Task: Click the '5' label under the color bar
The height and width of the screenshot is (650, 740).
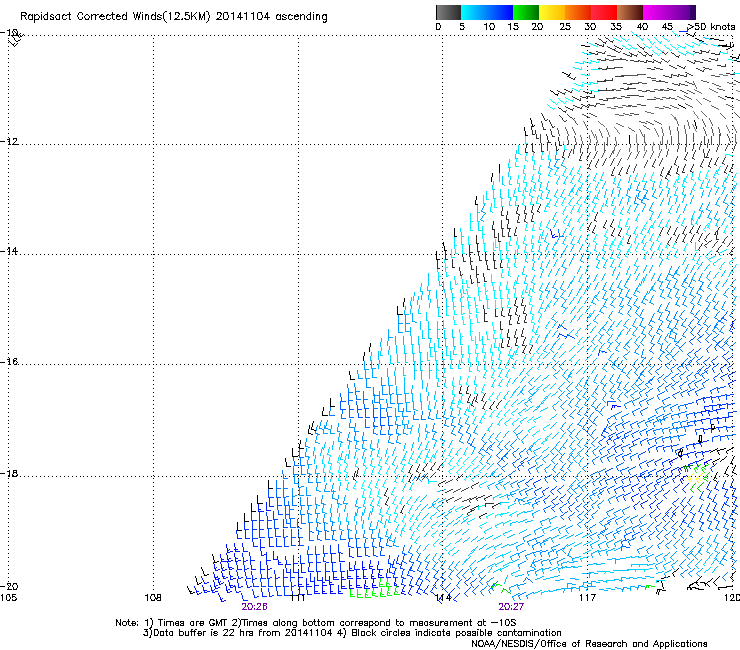Action: point(462,27)
